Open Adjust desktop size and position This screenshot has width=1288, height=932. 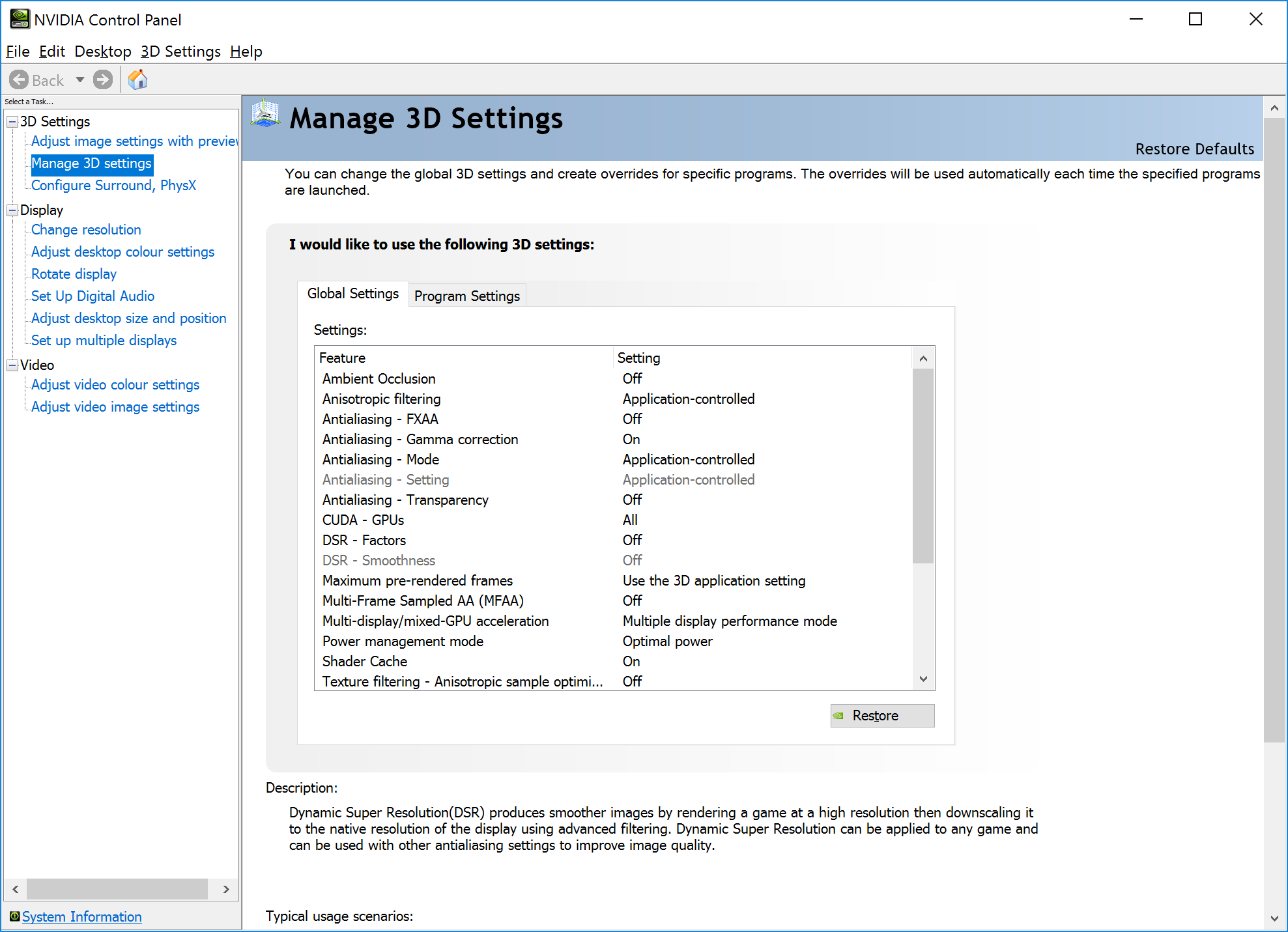pos(129,318)
